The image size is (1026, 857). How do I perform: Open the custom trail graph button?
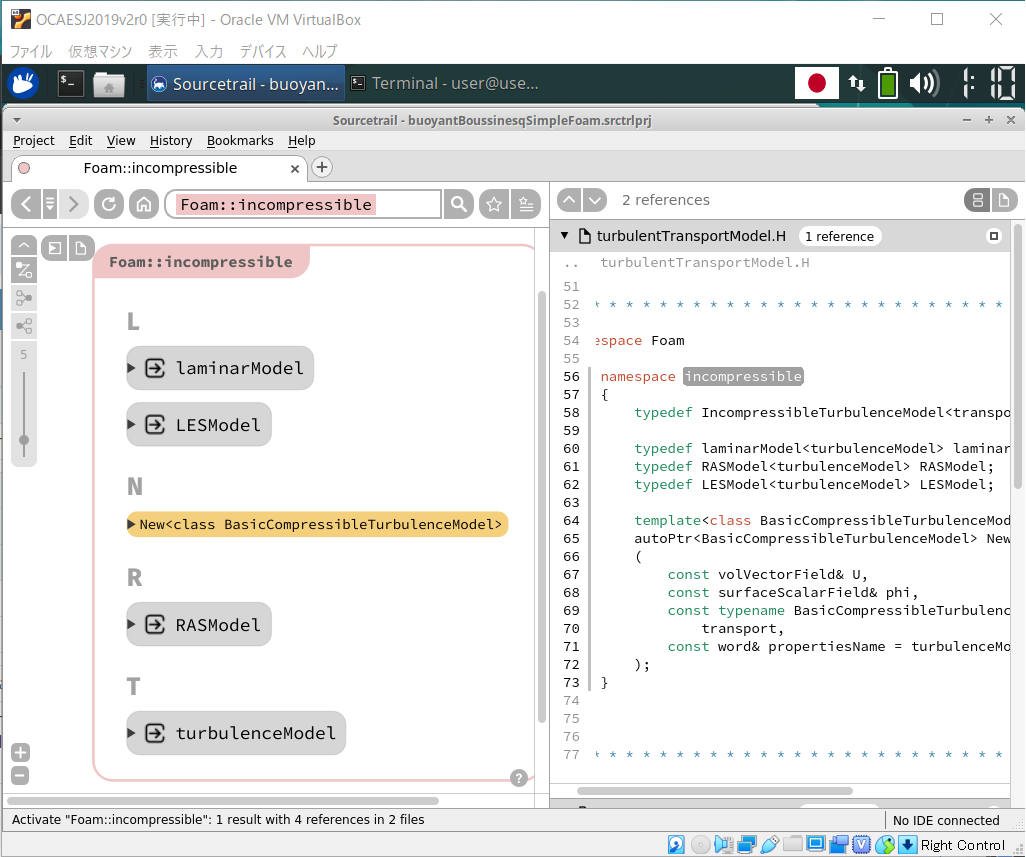coord(23,270)
